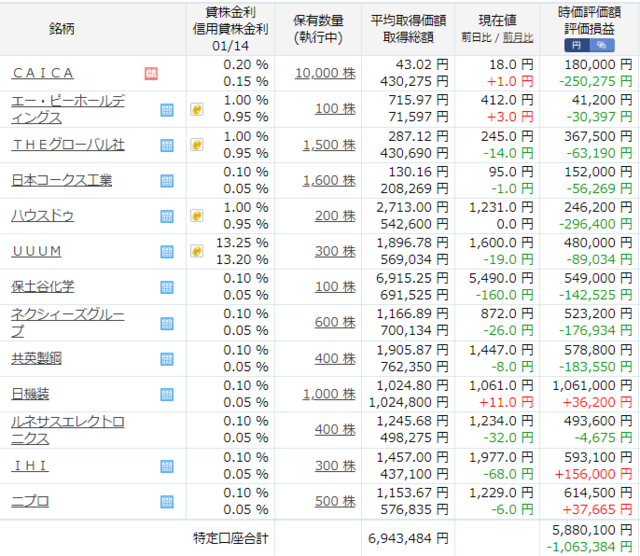Open the CAICA stock link
This screenshot has width=640, height=556.
43,73
